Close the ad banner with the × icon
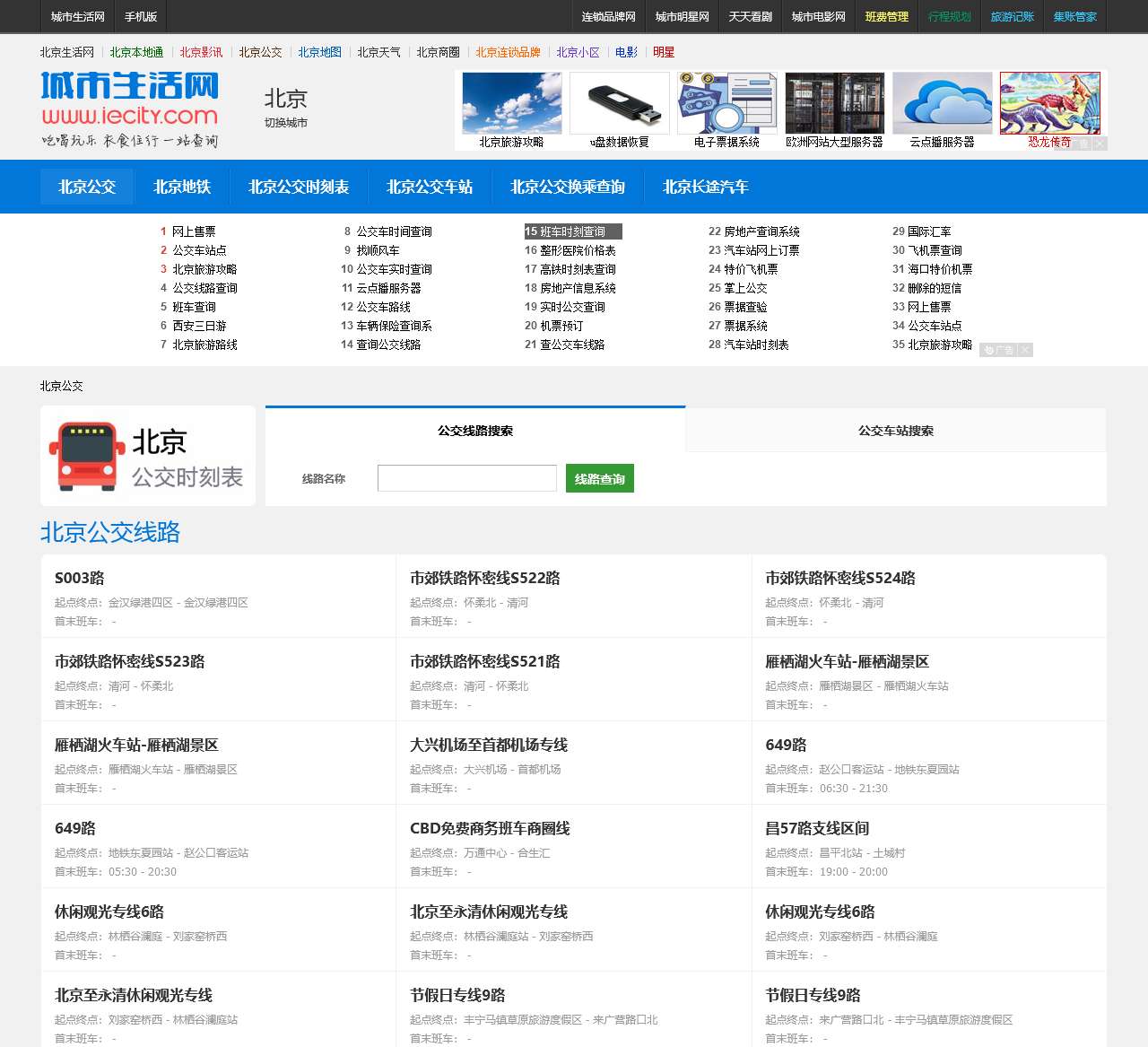This screenshot has height=1047, width=1148. point(1098,144)
